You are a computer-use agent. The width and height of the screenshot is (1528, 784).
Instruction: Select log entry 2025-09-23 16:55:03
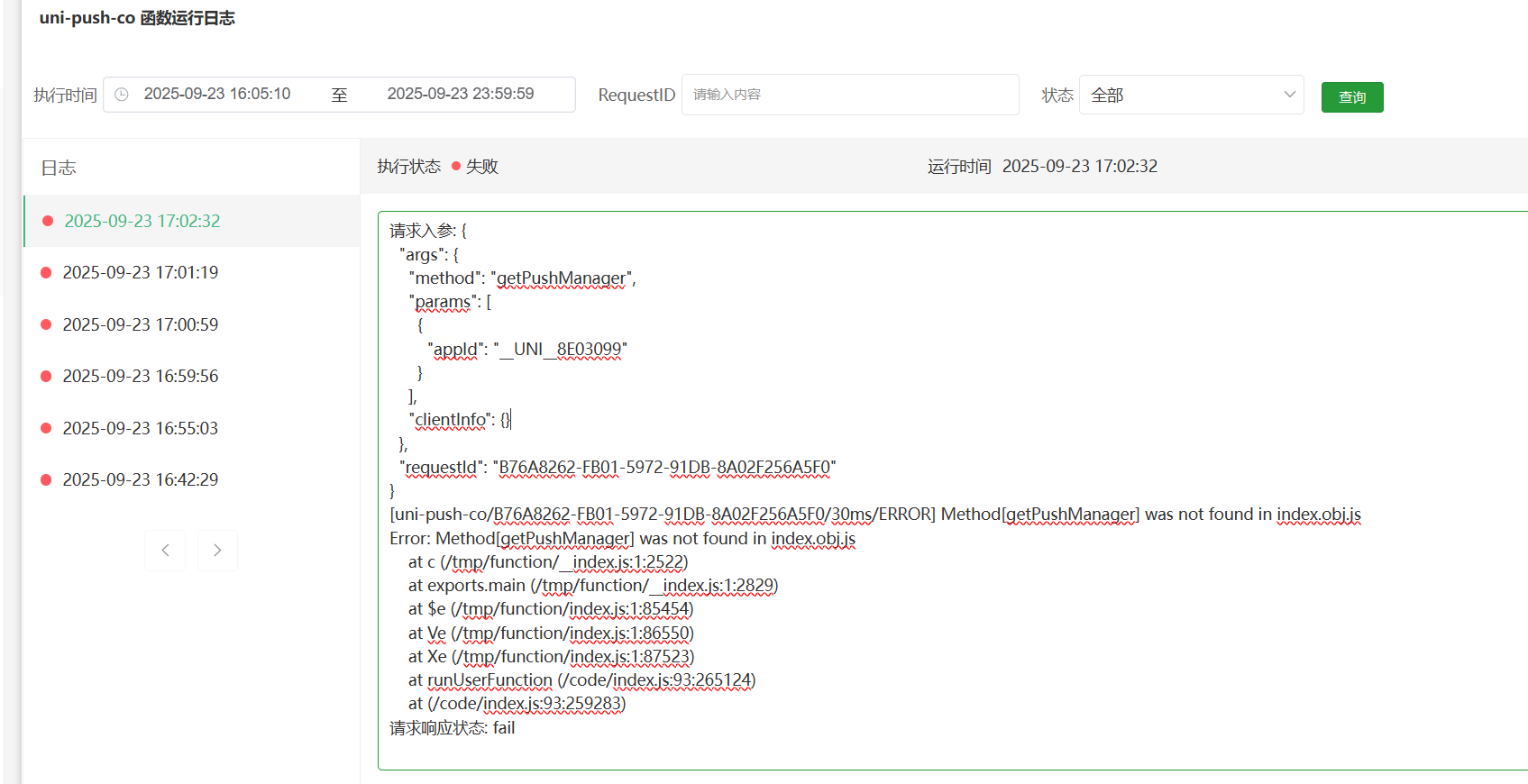point(191,428)
